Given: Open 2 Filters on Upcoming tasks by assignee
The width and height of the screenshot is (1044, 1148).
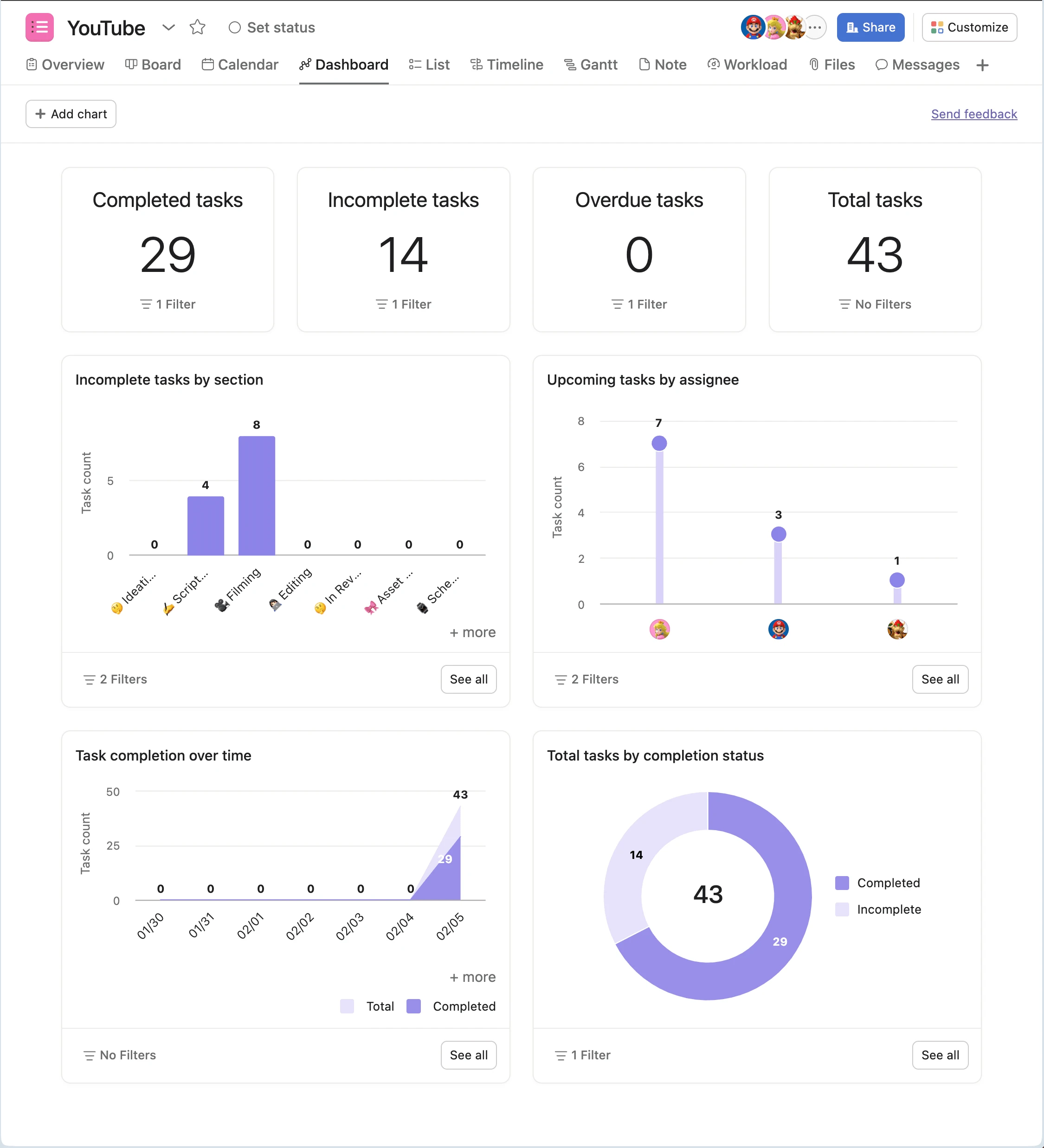Looking at the screenshot, I should click(x=586, y=679).
